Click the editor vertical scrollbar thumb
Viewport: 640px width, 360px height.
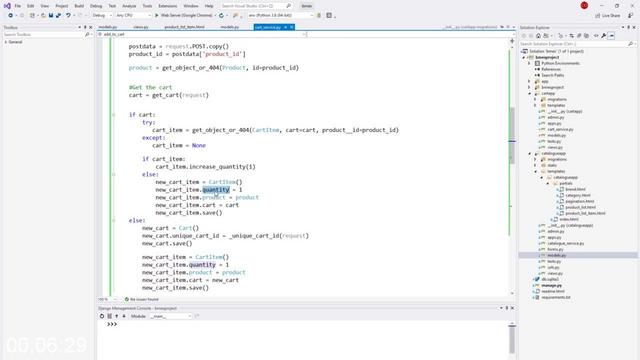512,135
